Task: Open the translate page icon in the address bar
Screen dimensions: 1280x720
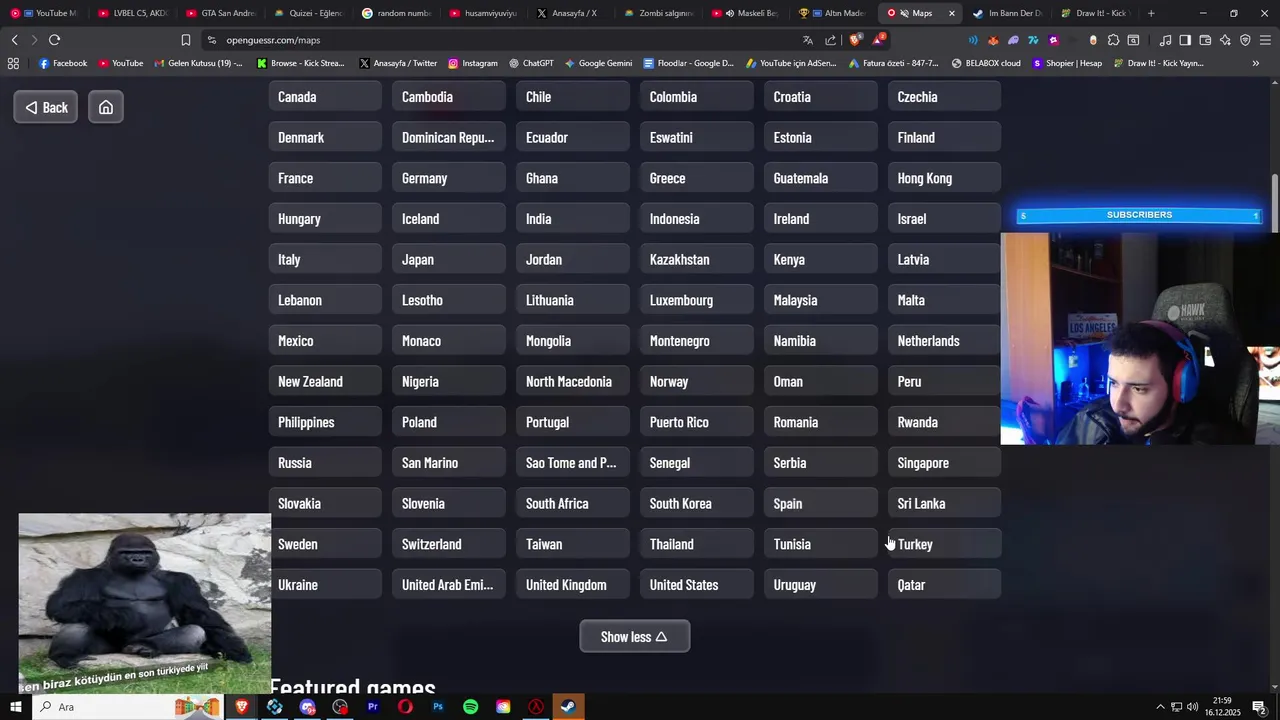Action: (808, 40)
